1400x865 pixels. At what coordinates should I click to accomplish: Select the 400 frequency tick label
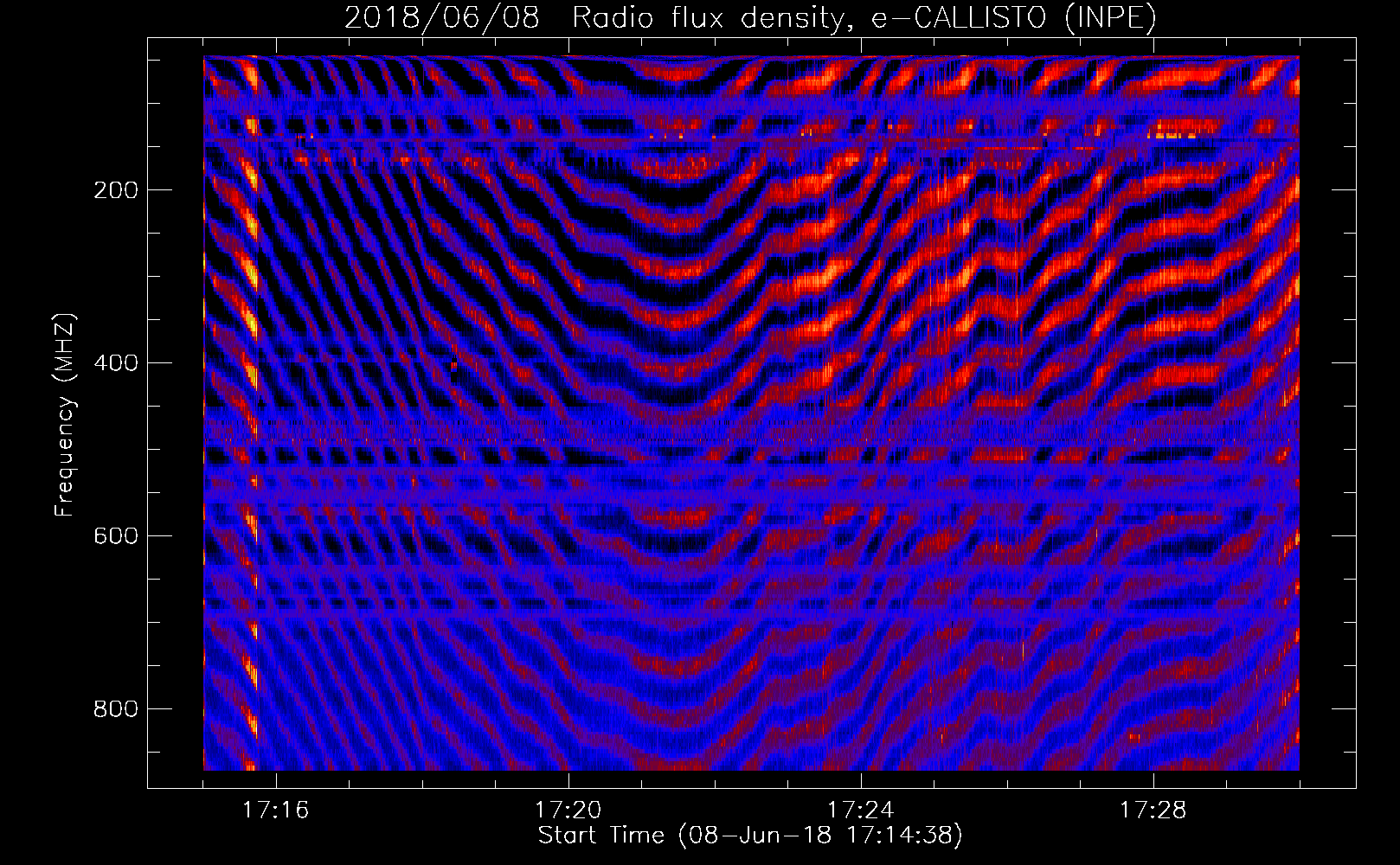coord(116,362)
